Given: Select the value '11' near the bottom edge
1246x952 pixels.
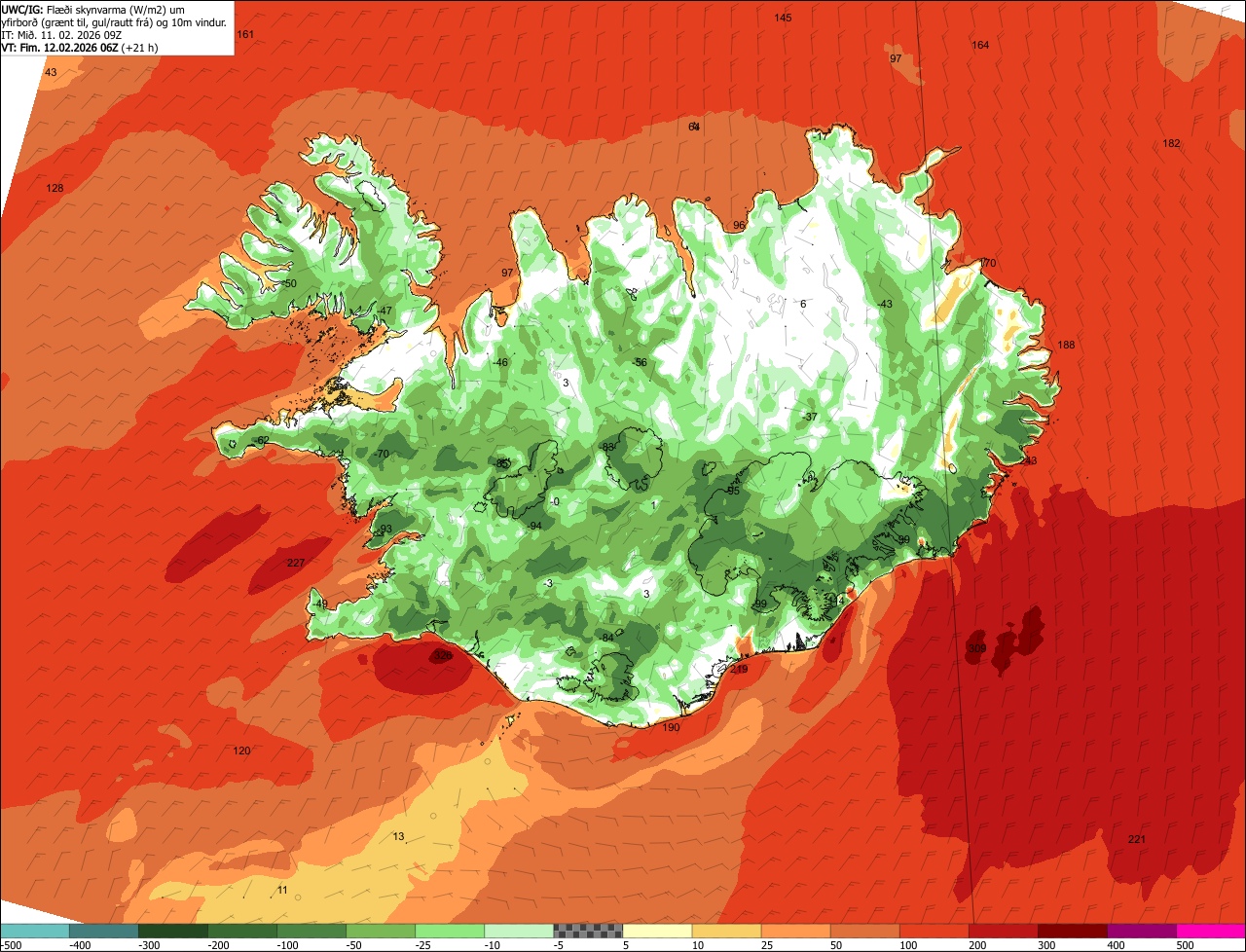Looking at the screenshot, I should coord(282,891).
